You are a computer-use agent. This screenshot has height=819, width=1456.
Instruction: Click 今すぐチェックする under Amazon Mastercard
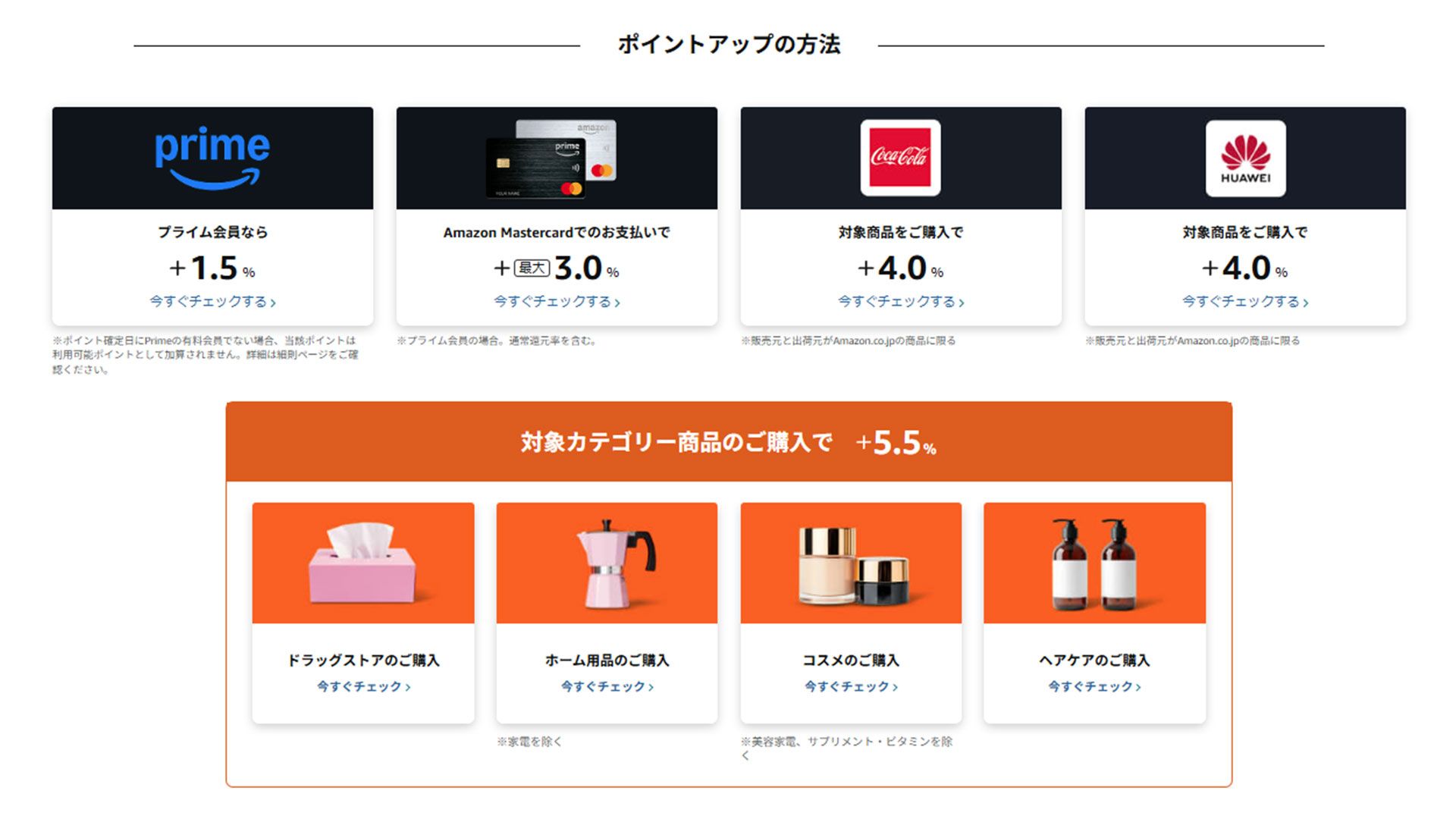pyautogui.click(x=557, y=302)
